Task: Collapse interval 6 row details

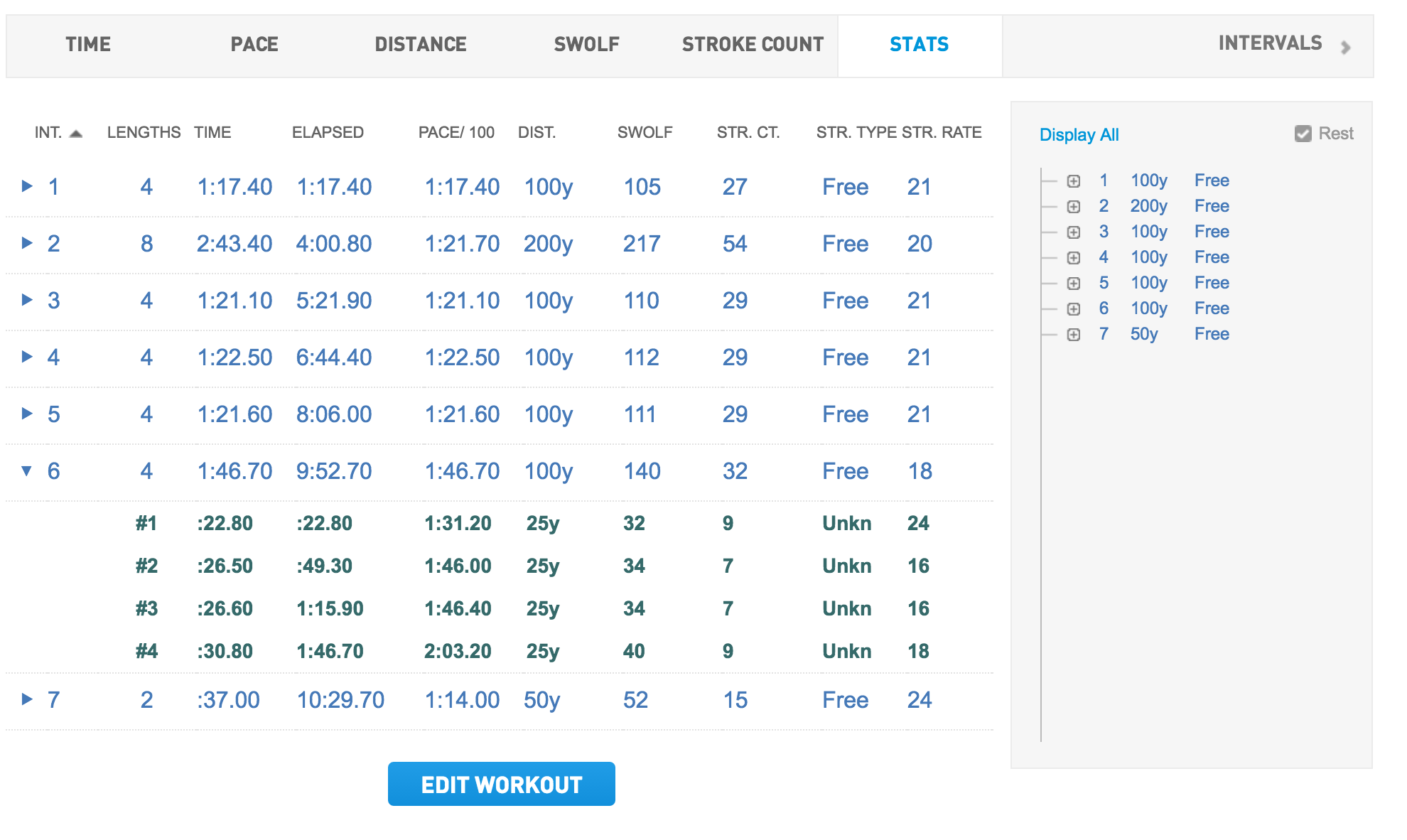Action: point(27,470)
